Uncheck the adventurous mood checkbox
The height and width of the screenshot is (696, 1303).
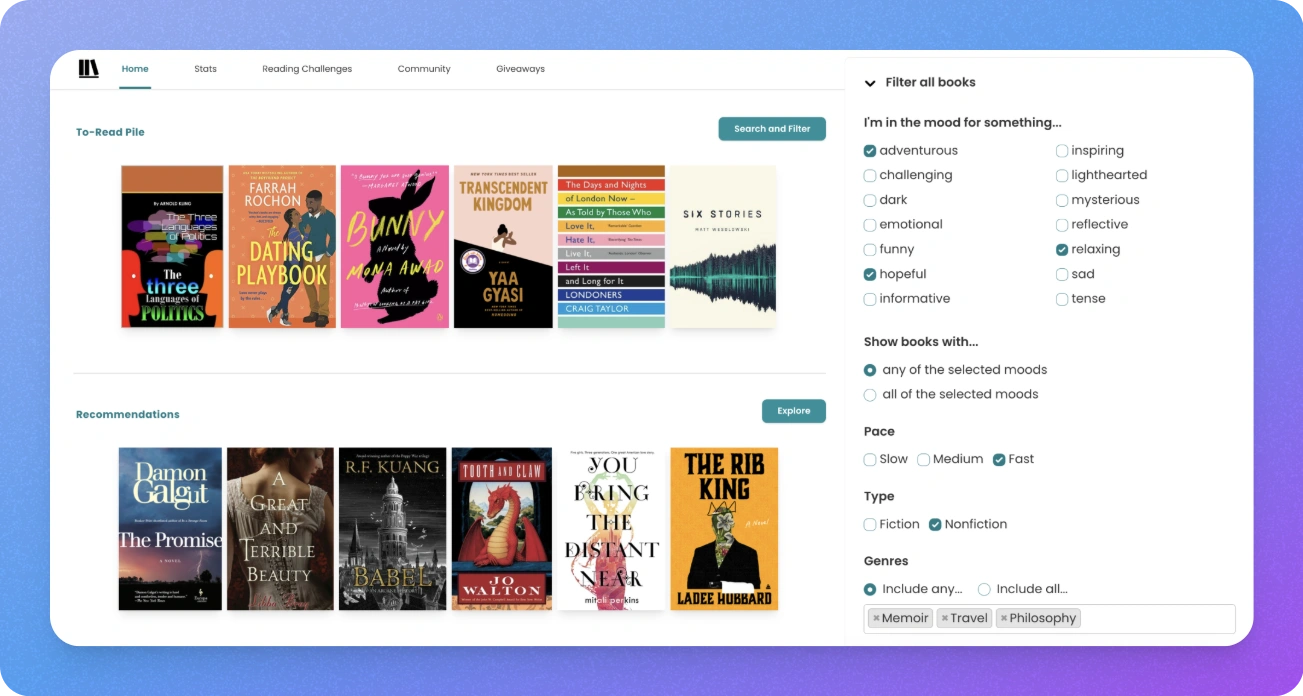pyautogui.click(x=870, y=151)
